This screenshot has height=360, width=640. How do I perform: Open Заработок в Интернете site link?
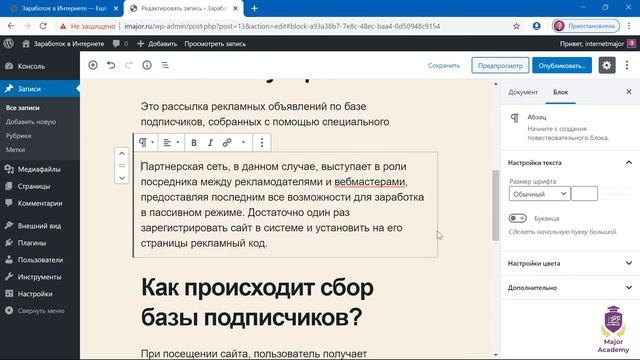pyautogui.click(x=63, y=44)
